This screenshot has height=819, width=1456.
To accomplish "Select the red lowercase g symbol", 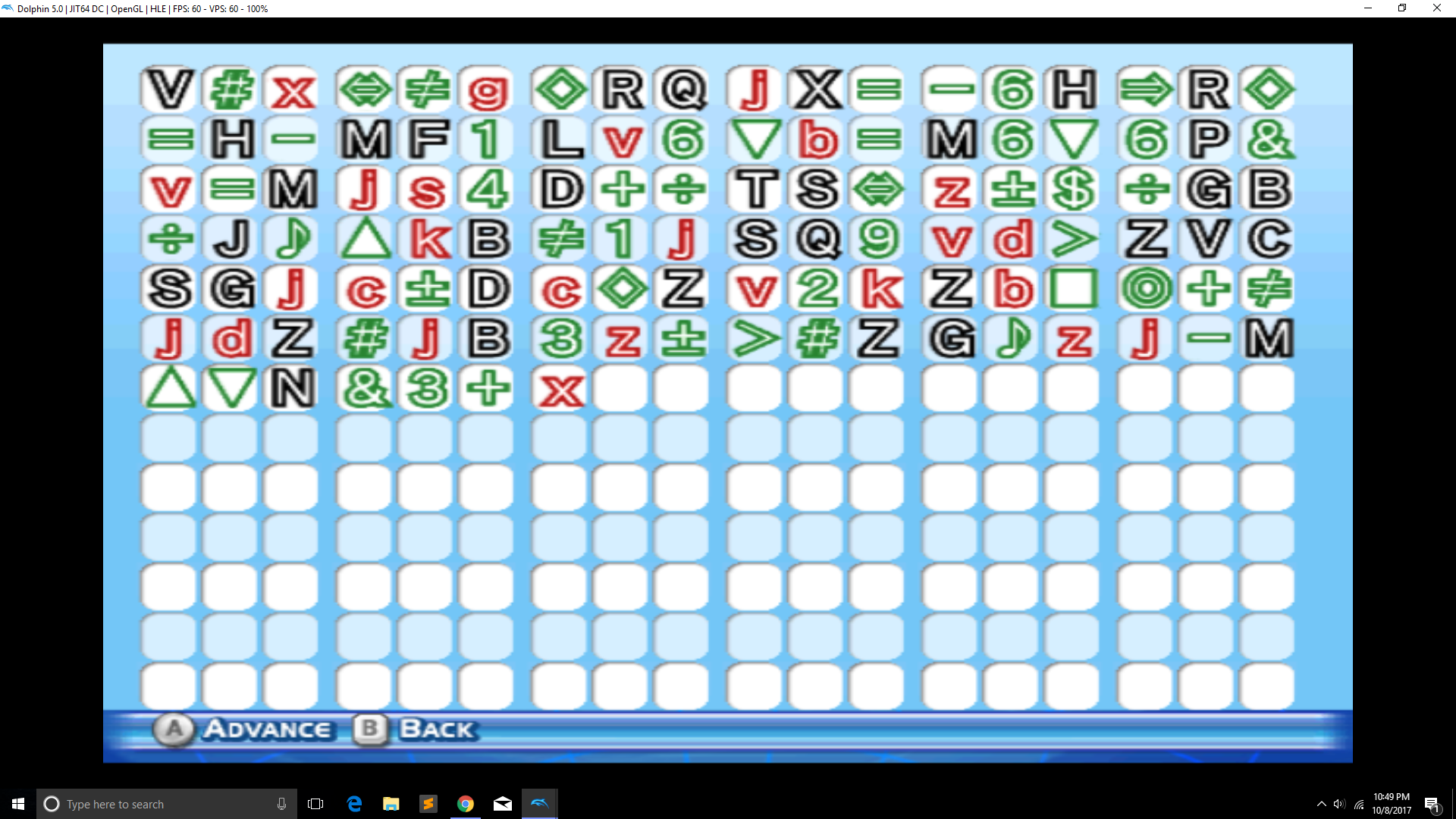I will (x=487, y=89).
